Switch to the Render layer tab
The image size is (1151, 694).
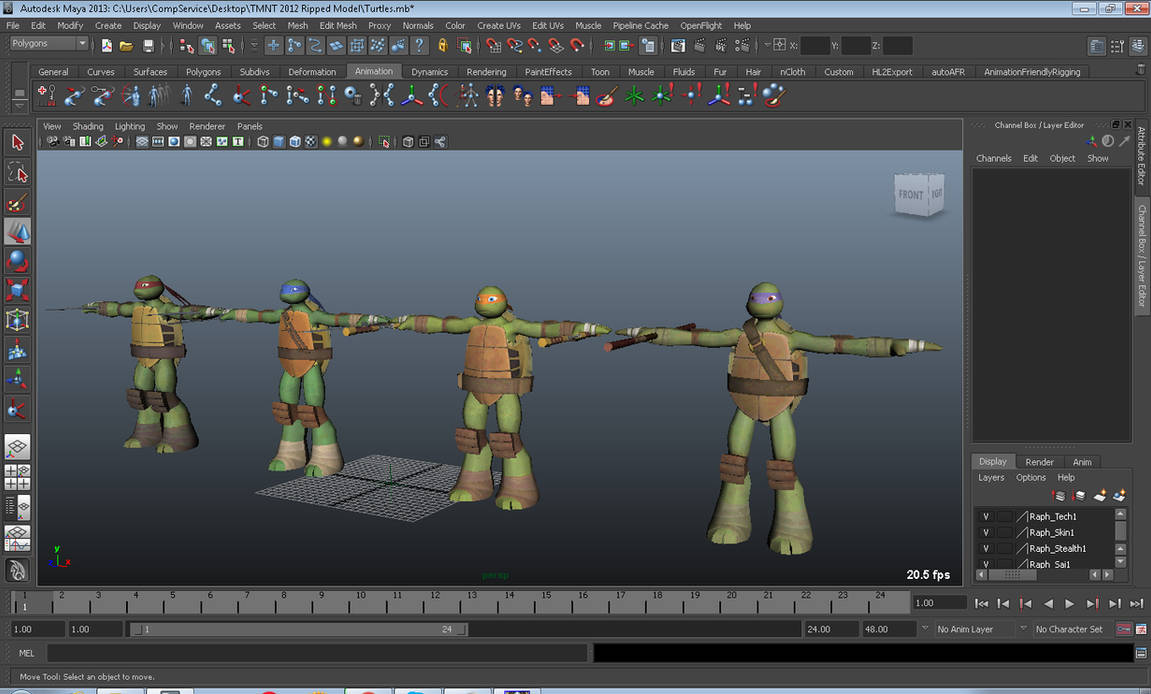coord(1039,462)
